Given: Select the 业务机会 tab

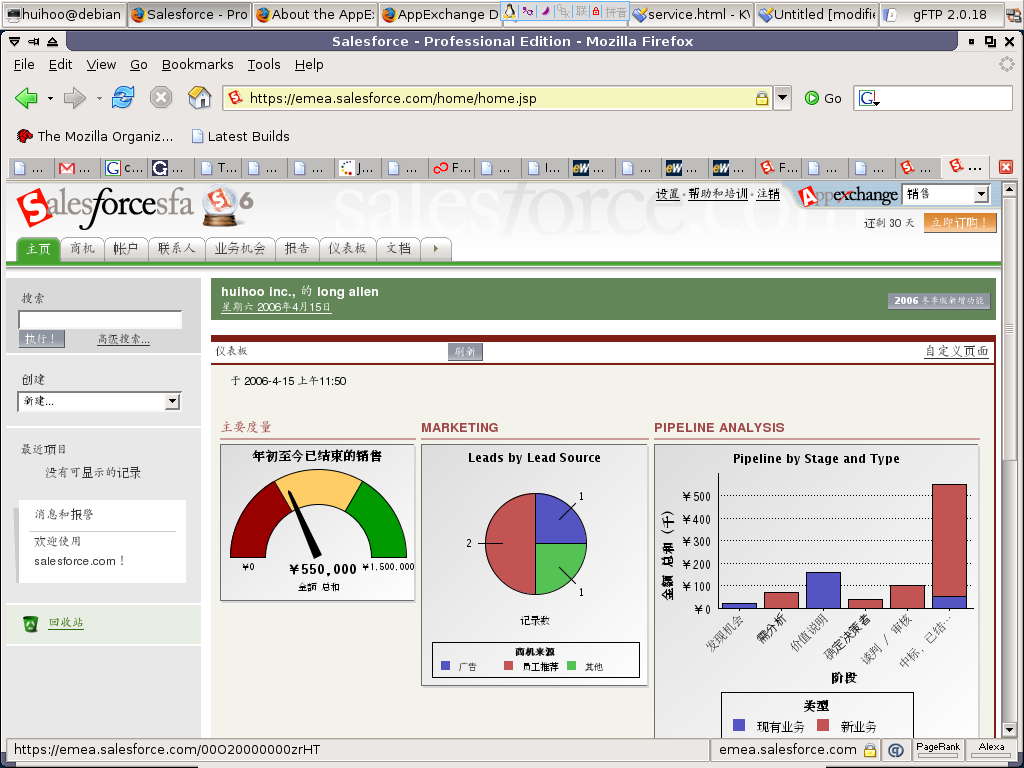Looking at the screenshot, I should [x=240, y=249].
